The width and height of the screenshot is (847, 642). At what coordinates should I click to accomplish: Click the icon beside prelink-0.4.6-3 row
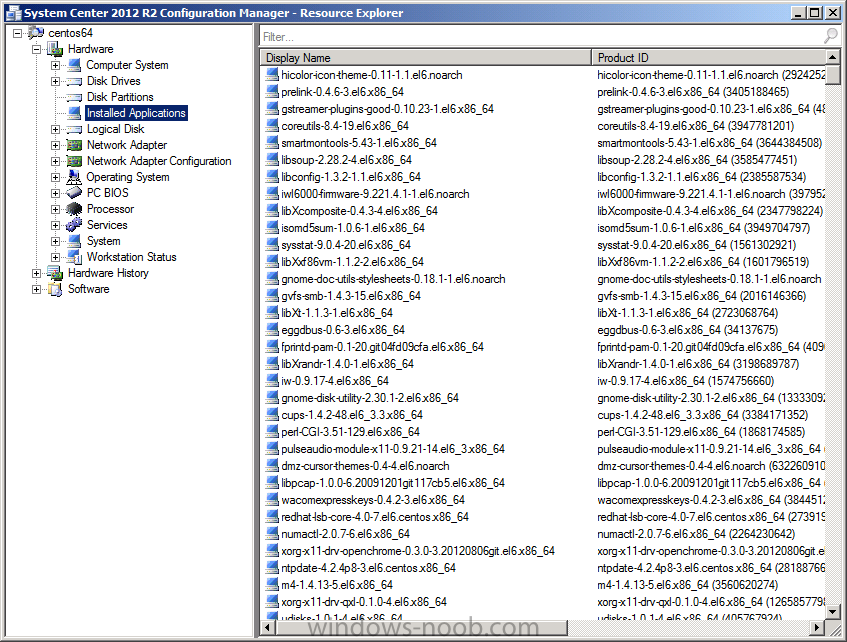272,92
